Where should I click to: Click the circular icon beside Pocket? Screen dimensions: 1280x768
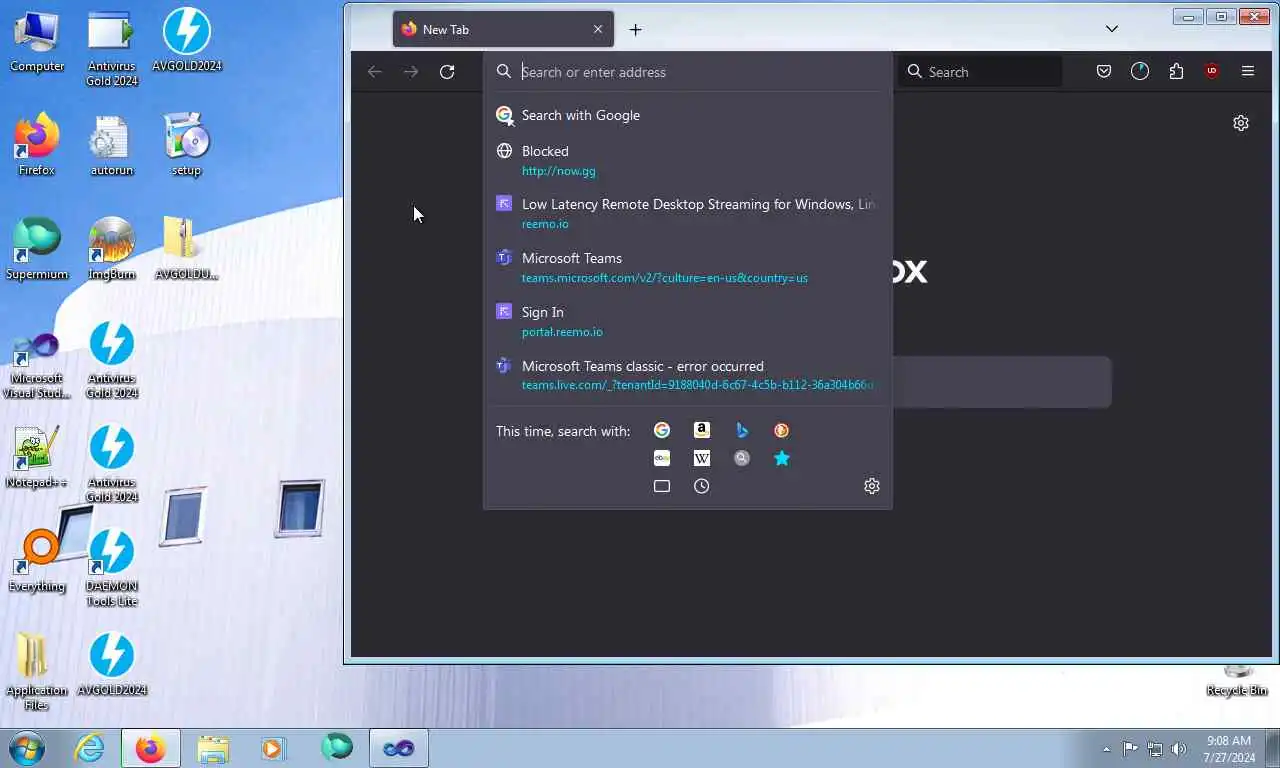click(1140, 72)
